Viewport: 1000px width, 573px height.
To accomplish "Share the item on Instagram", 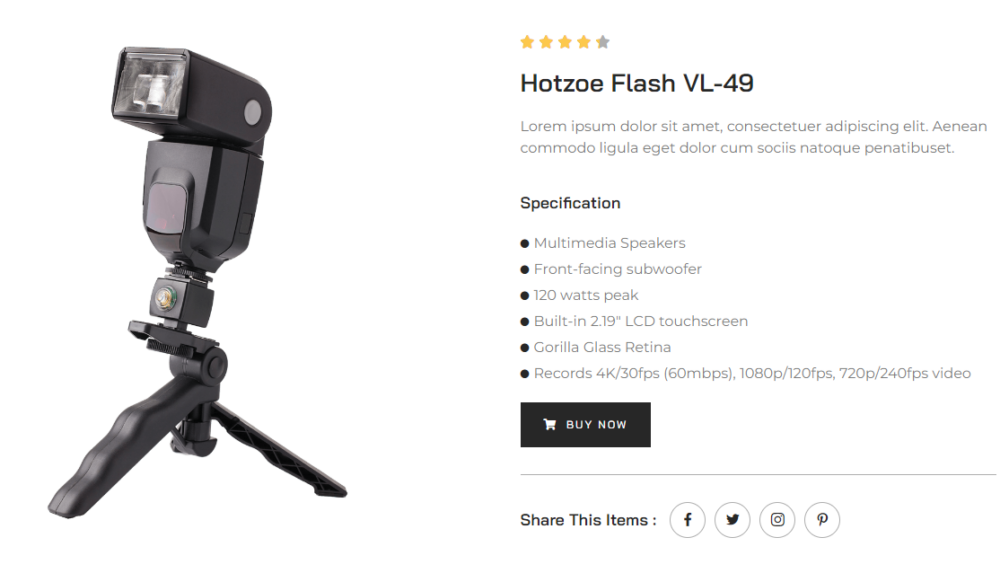I will click(777, 520).
